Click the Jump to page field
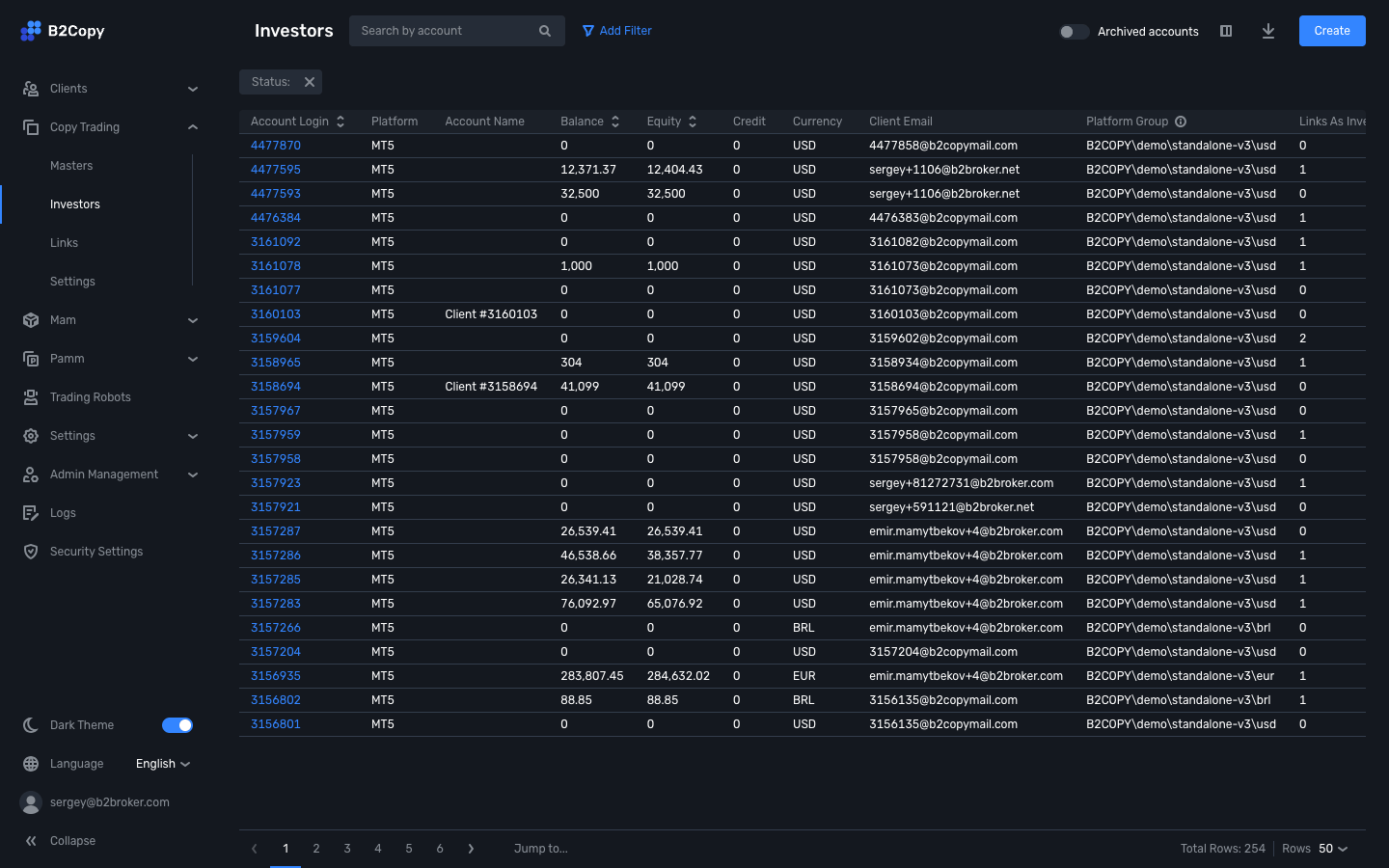 541,849
